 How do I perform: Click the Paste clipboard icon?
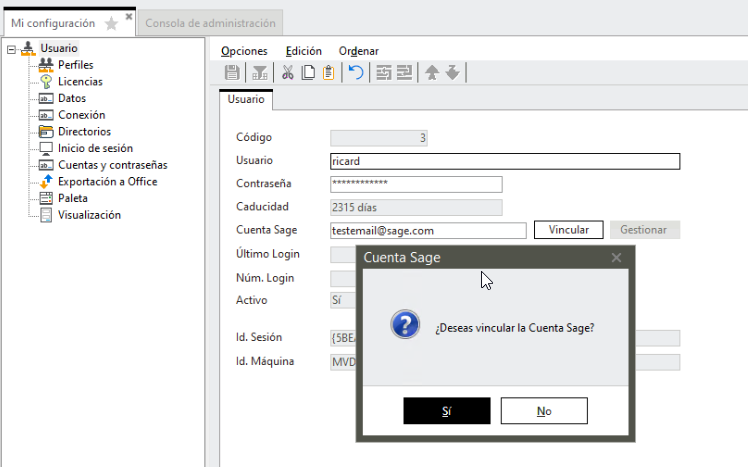tap(328, 72)
